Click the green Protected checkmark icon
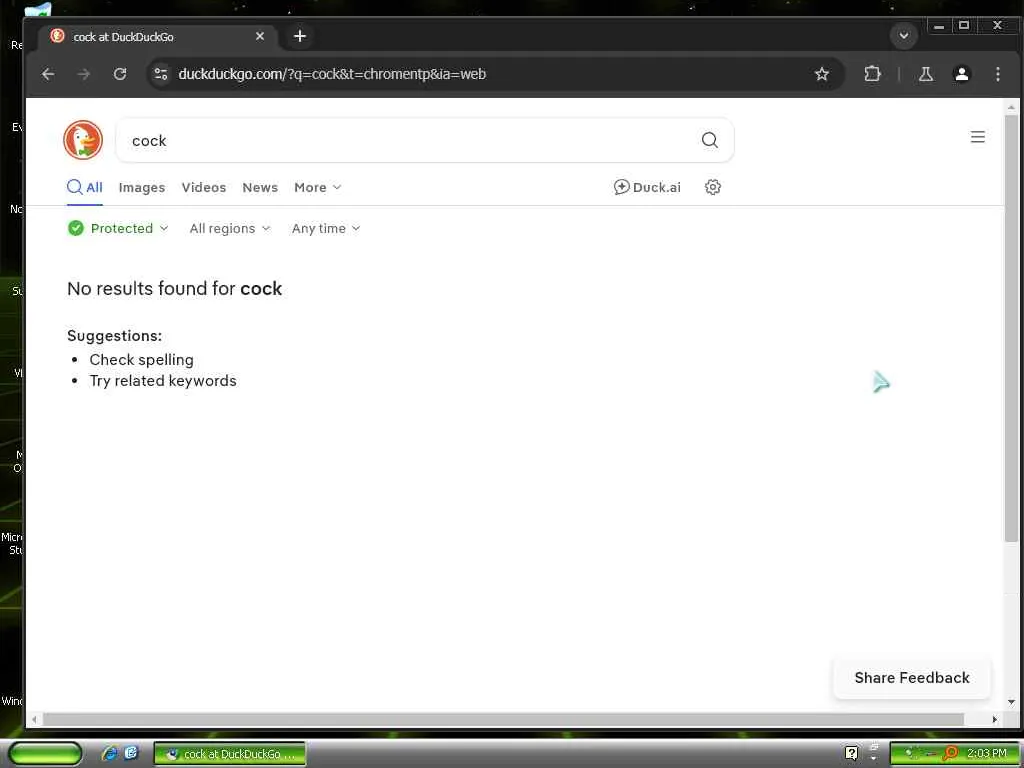 point(76,228)
